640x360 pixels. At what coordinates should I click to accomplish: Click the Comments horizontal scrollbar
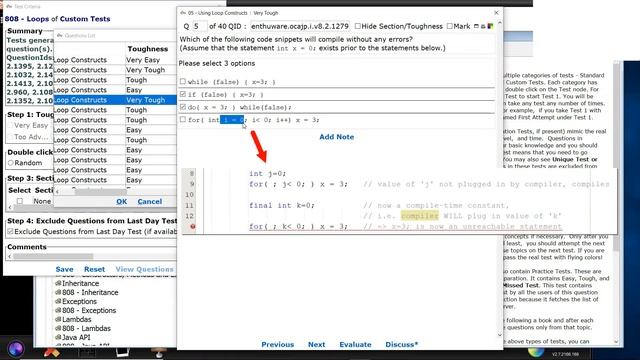pyautogui.click(x=53, y=257)
